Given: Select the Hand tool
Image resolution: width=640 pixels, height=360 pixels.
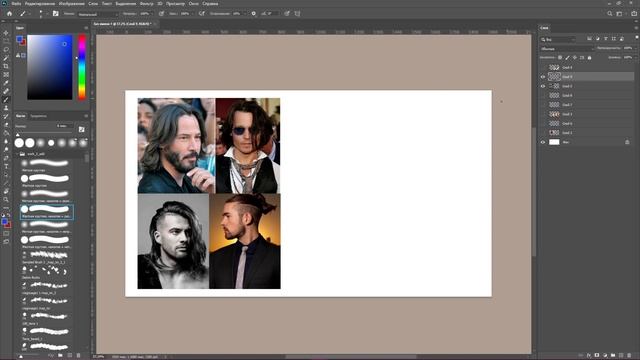Looking at the screenshot, I should point(6,191).
